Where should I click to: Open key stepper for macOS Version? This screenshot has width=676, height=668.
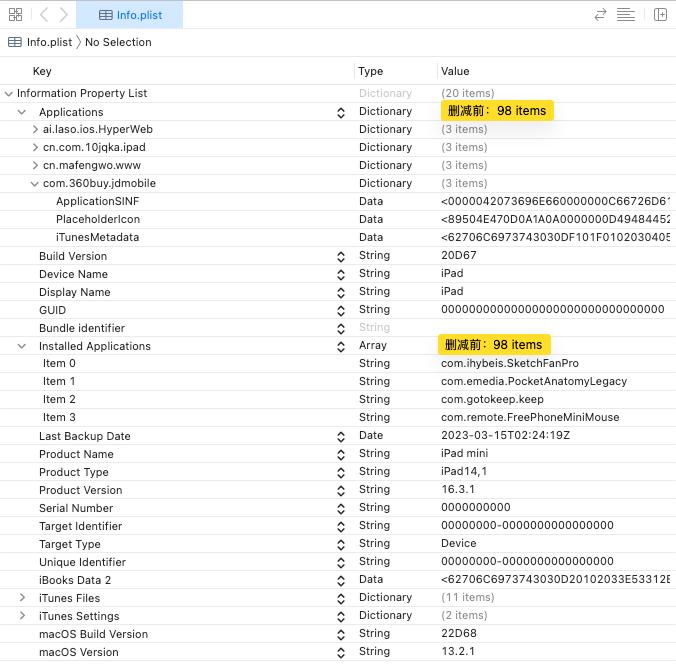tap(341, 653)
